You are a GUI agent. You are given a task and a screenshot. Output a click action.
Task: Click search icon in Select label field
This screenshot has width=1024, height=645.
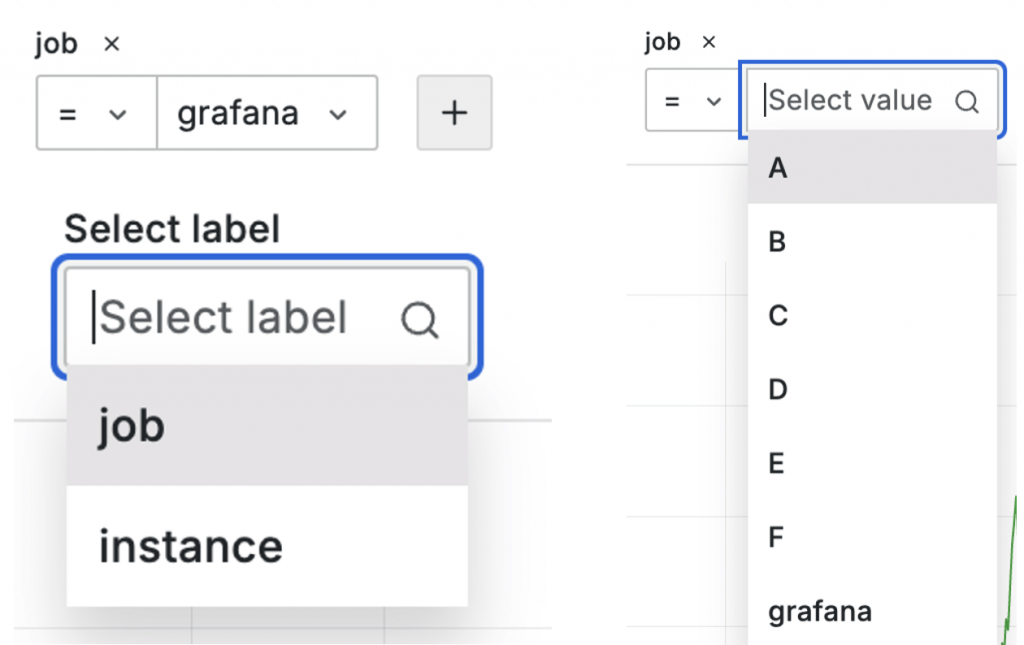[419, 320]
